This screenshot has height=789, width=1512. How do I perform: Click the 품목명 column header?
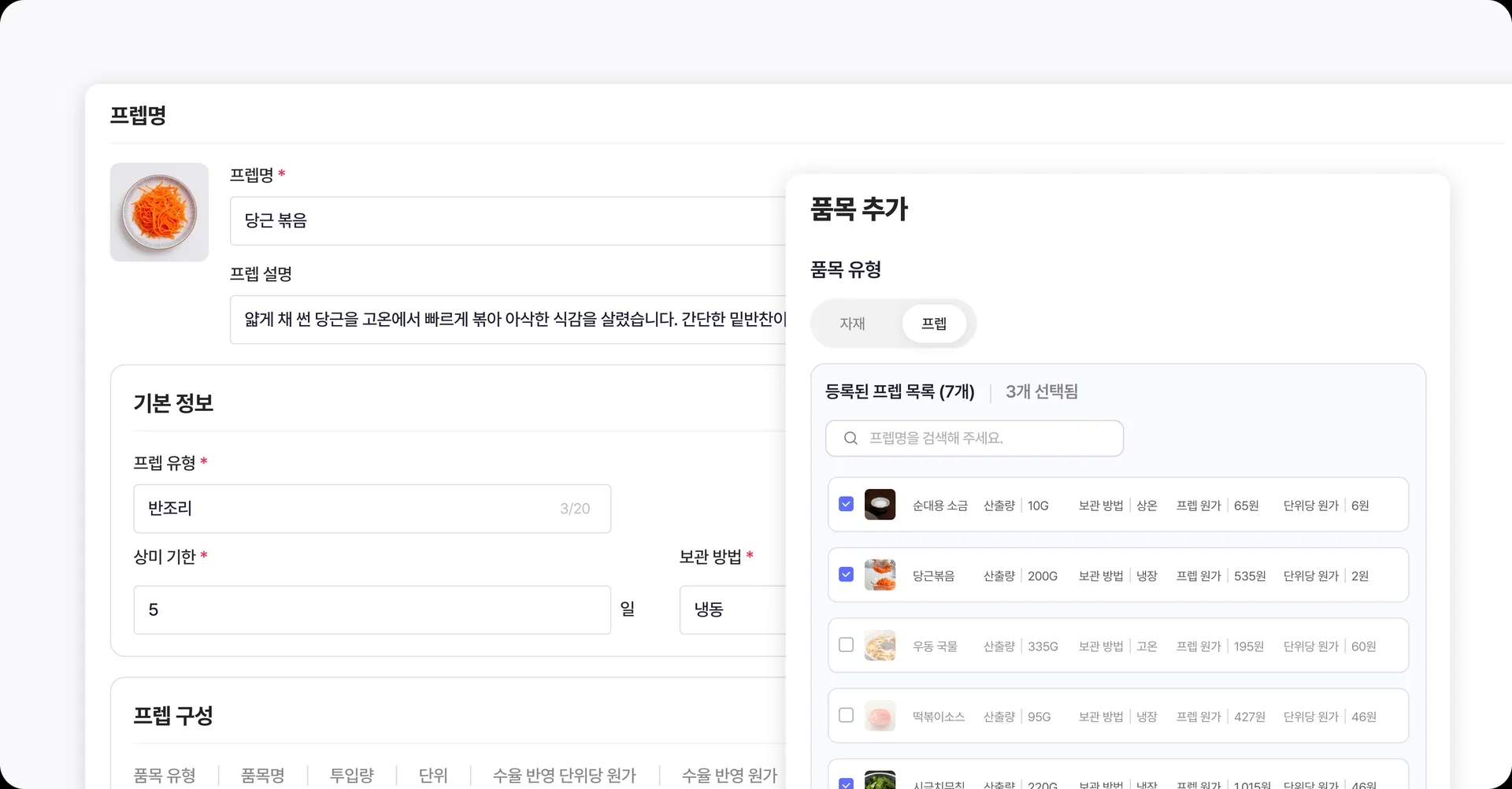pos(262,776)
